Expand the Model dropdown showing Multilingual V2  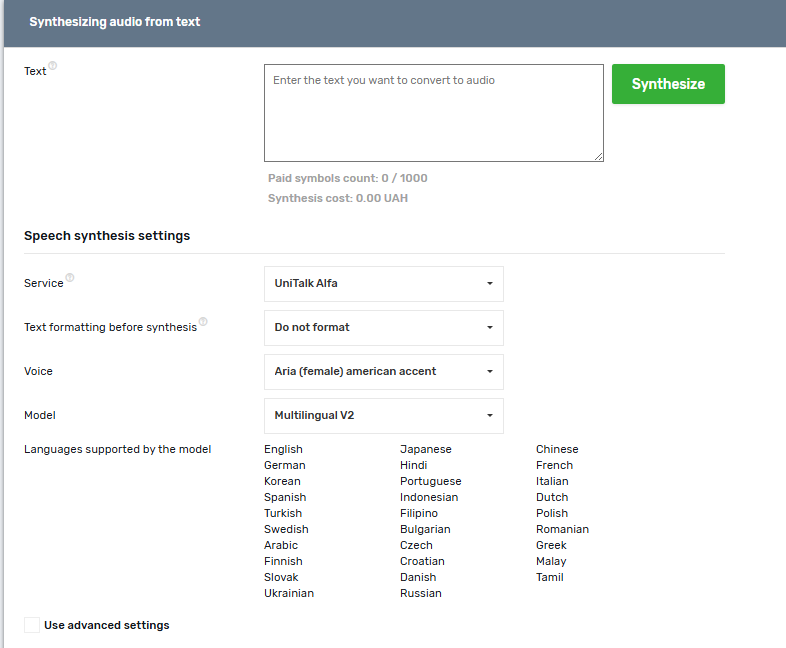(x=383, y=415)
